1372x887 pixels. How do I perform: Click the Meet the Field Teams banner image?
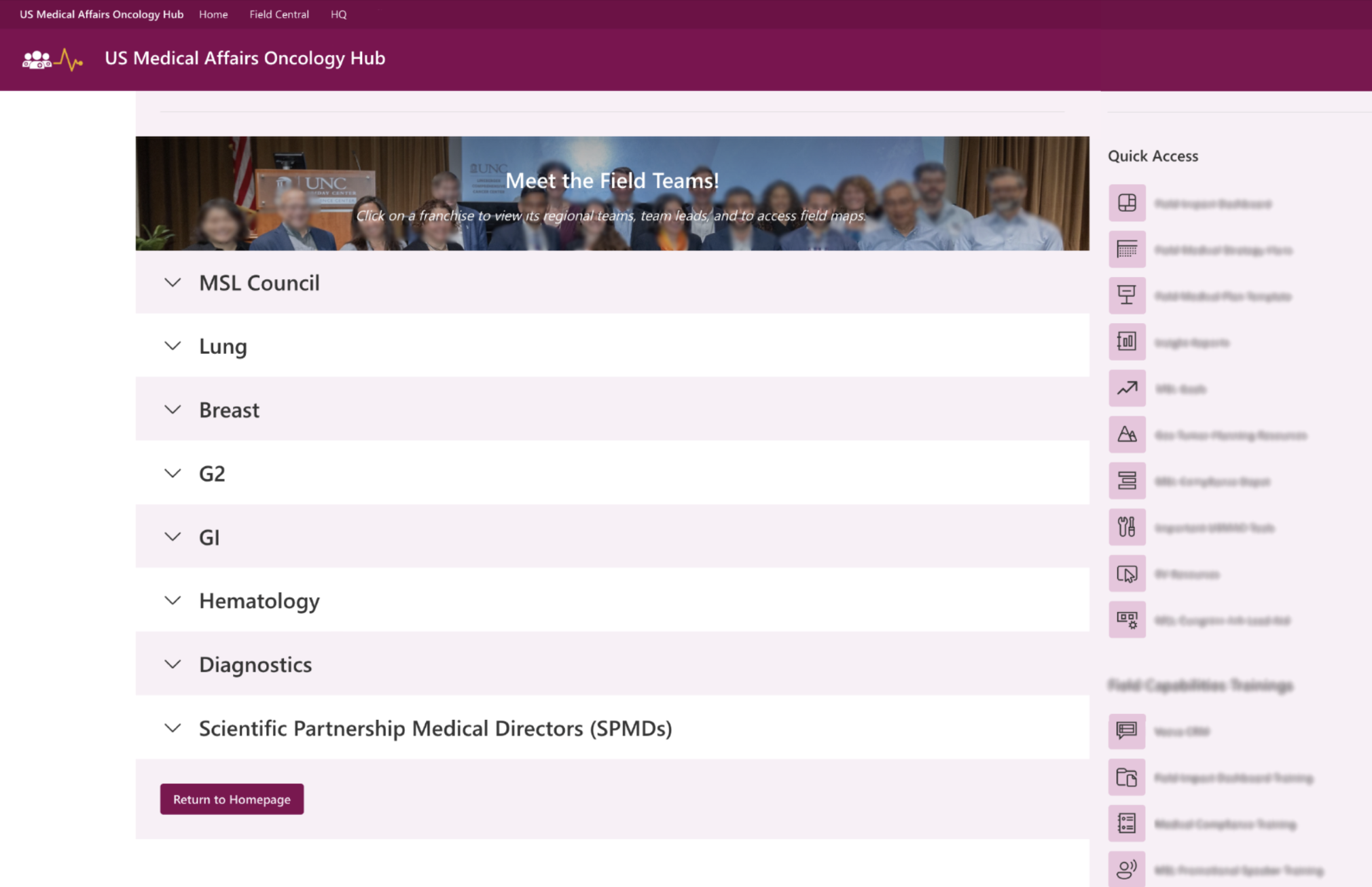pos(611,194)
